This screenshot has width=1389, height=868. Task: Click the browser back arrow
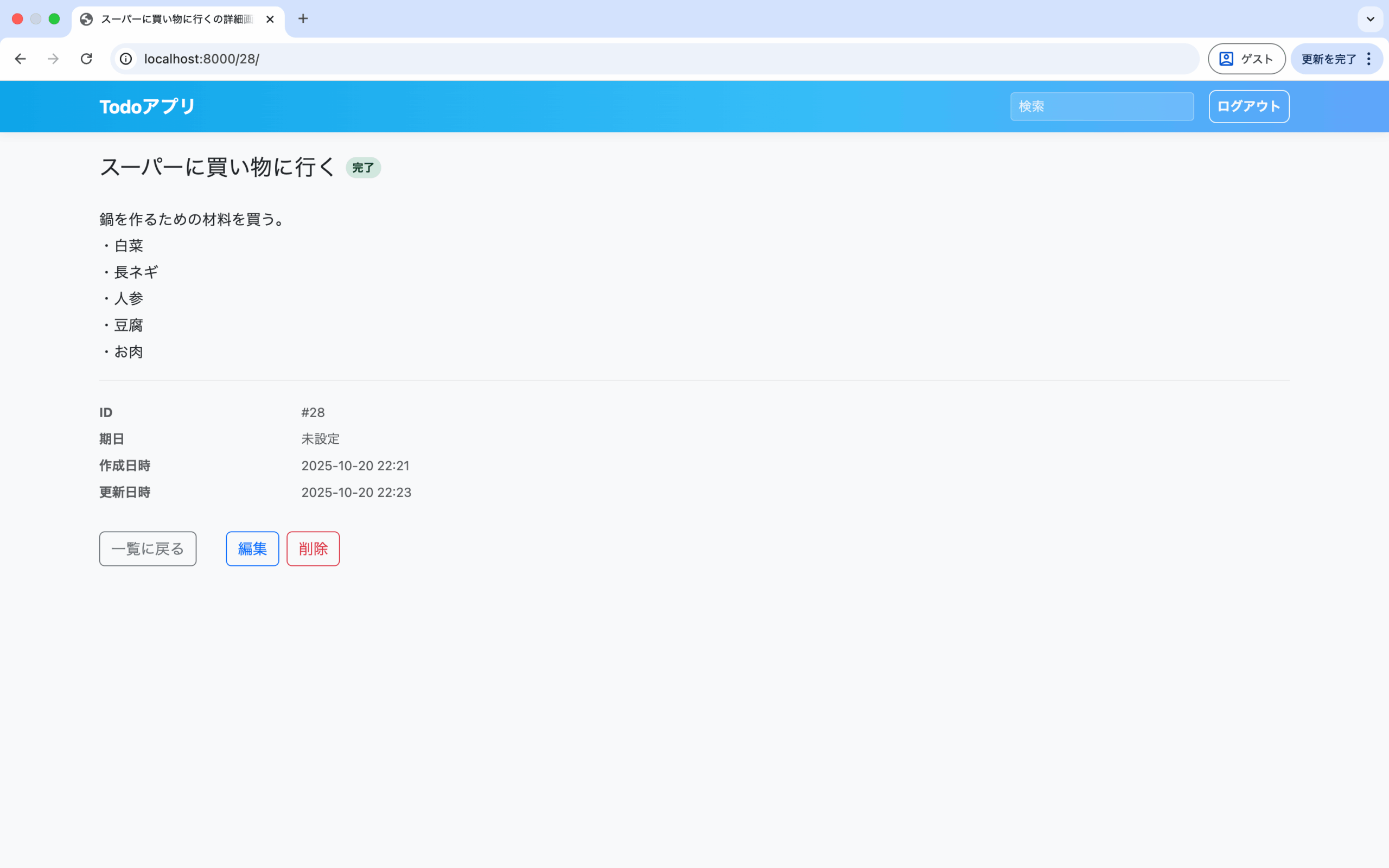click(20, 59)
